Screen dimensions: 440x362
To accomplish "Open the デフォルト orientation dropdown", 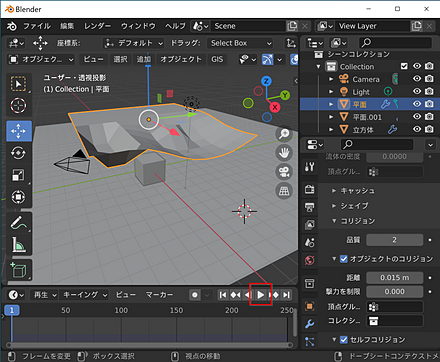I will (x=134, y=43).
